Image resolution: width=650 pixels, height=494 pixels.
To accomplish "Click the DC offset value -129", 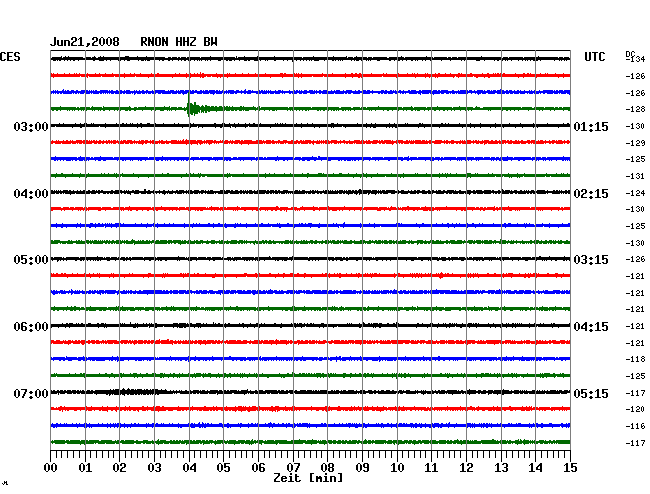I will 635,143.
